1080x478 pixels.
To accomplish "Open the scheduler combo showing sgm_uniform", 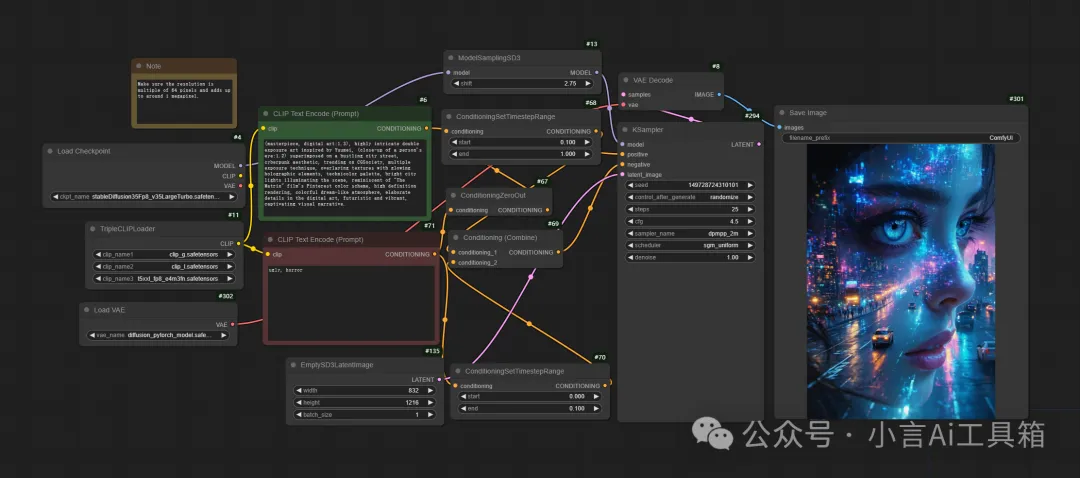I will click(687, 244).
